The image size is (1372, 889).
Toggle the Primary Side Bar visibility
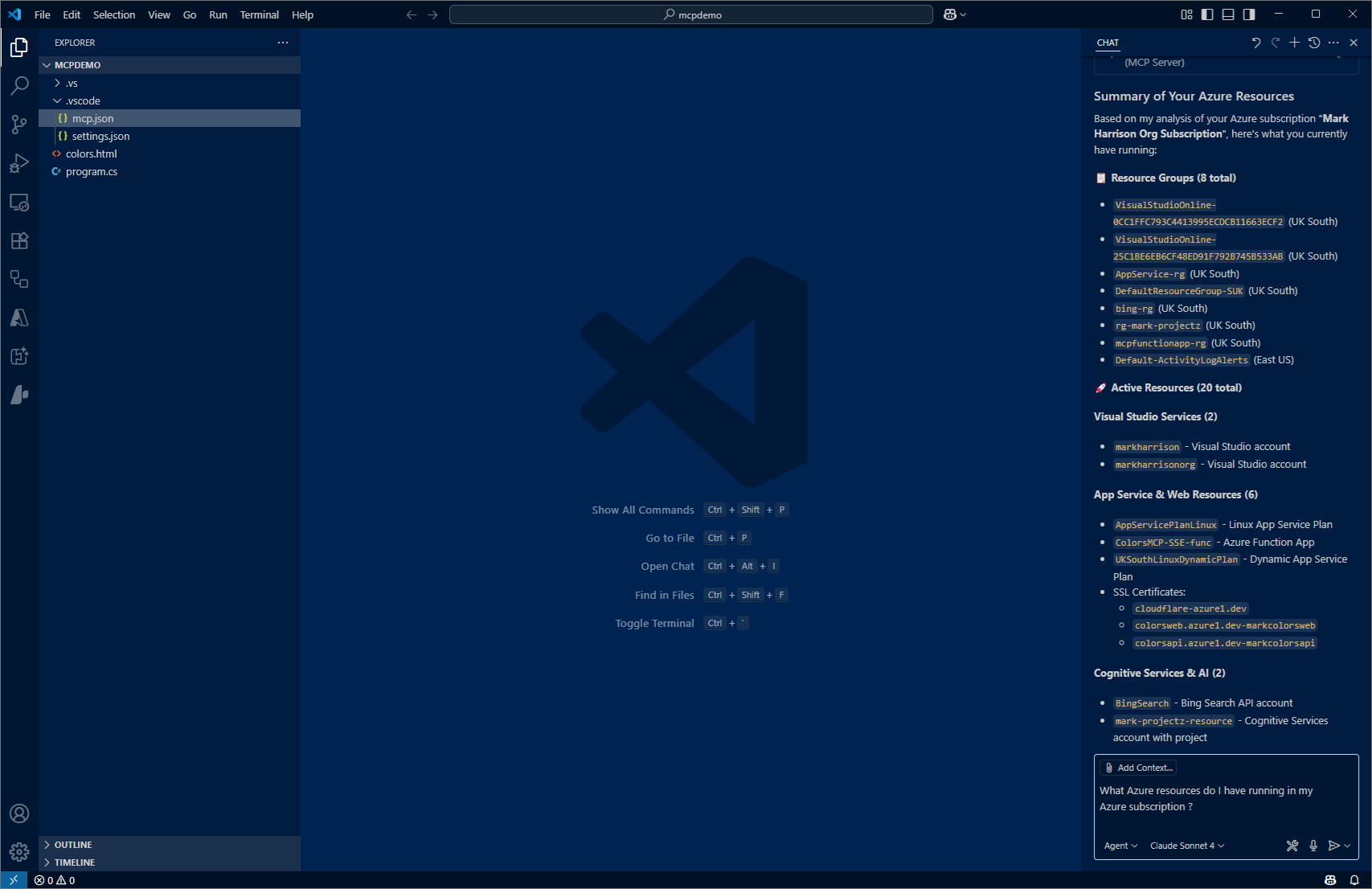(x=1207, y=14)
